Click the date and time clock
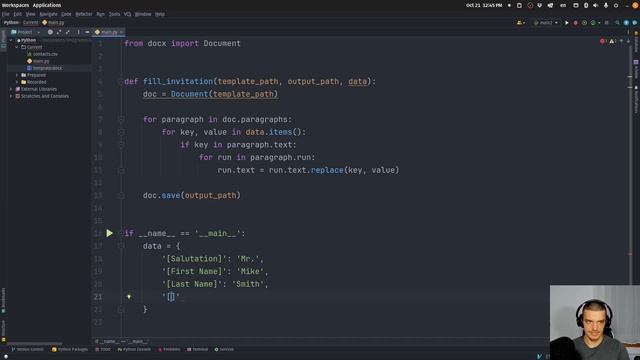The width and height of the screenshot is (640, 360). [484, 5]
